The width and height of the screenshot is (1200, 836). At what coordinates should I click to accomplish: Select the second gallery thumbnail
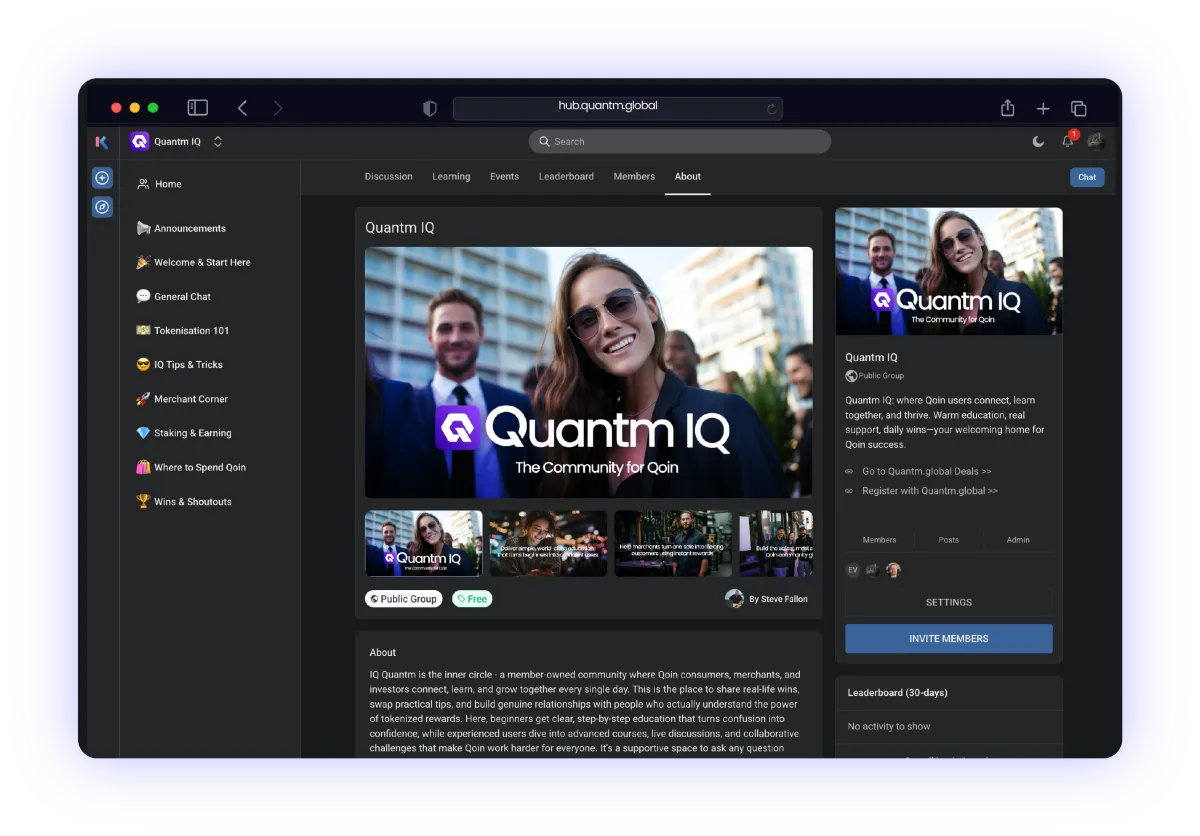(x=548, y=544)
